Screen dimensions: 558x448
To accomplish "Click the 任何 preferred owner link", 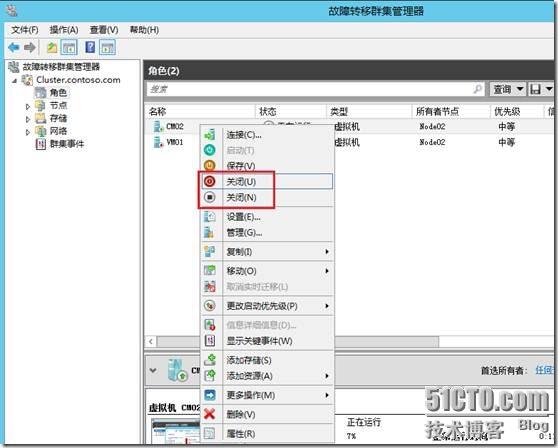I will (x=544, y=370).
